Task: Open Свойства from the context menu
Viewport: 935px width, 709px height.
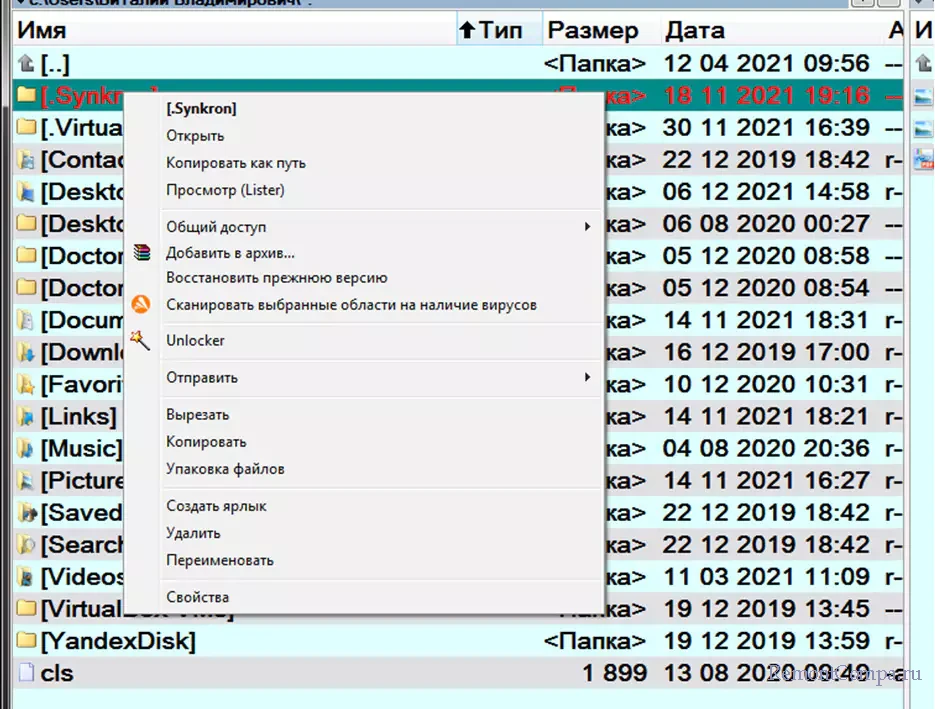Action: 197,597
